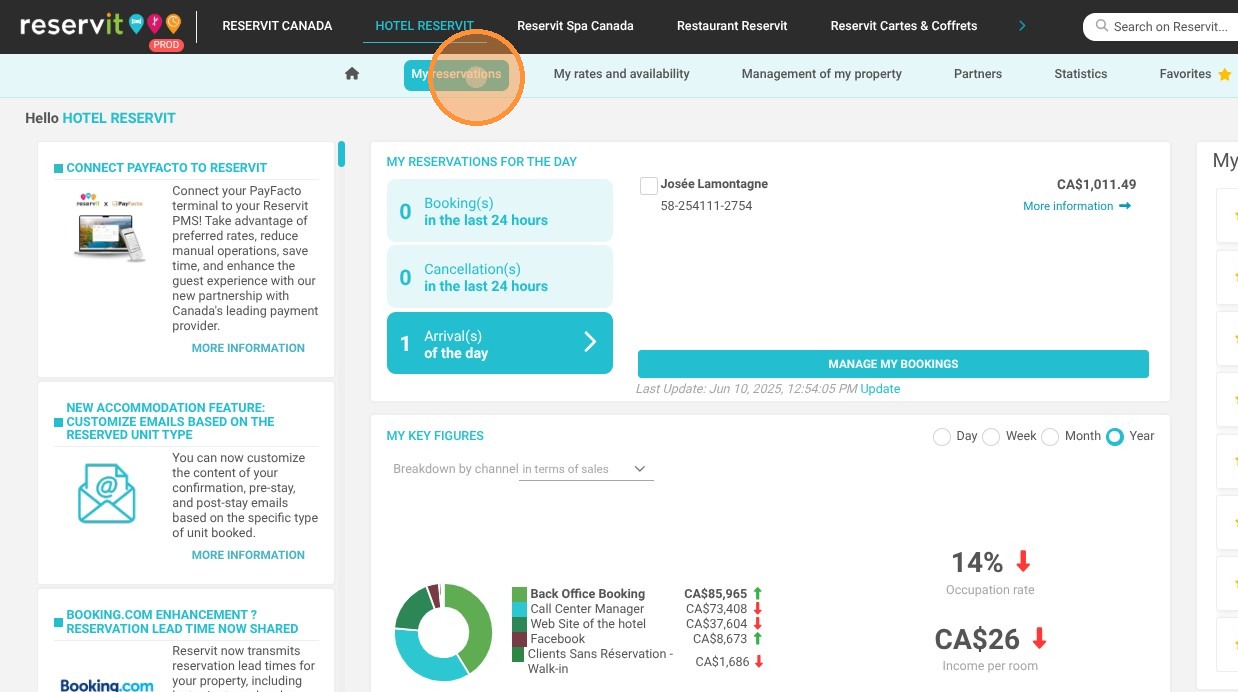The height and width of the screenshot is (692, 1238).
Task: Show more top tabs with right chevron
Action: point(1022,26)
